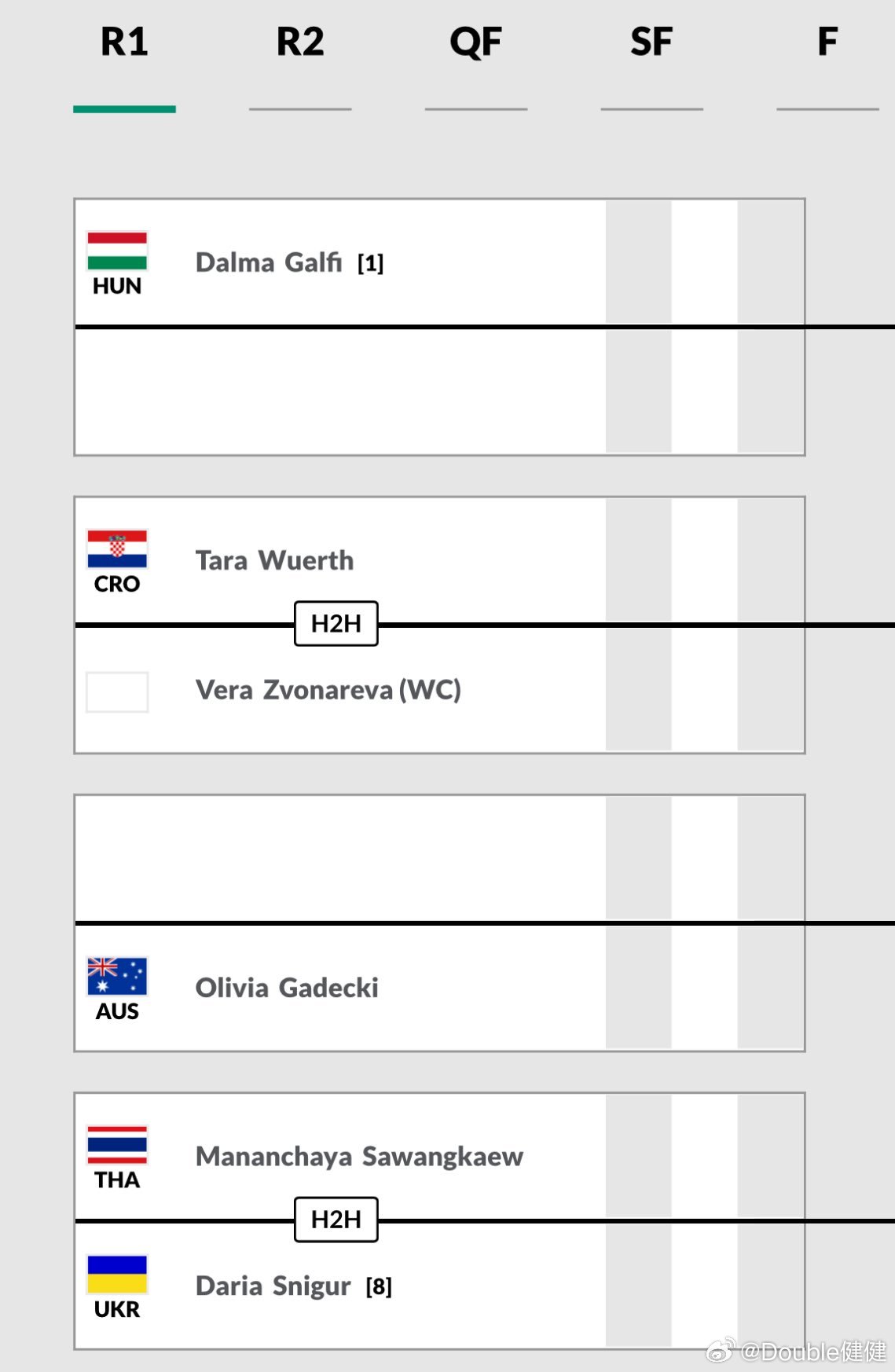Viewport: 895px width, 1372px height.
Task: Click the Croatia flag icon
Action: [x=117, y=549]
